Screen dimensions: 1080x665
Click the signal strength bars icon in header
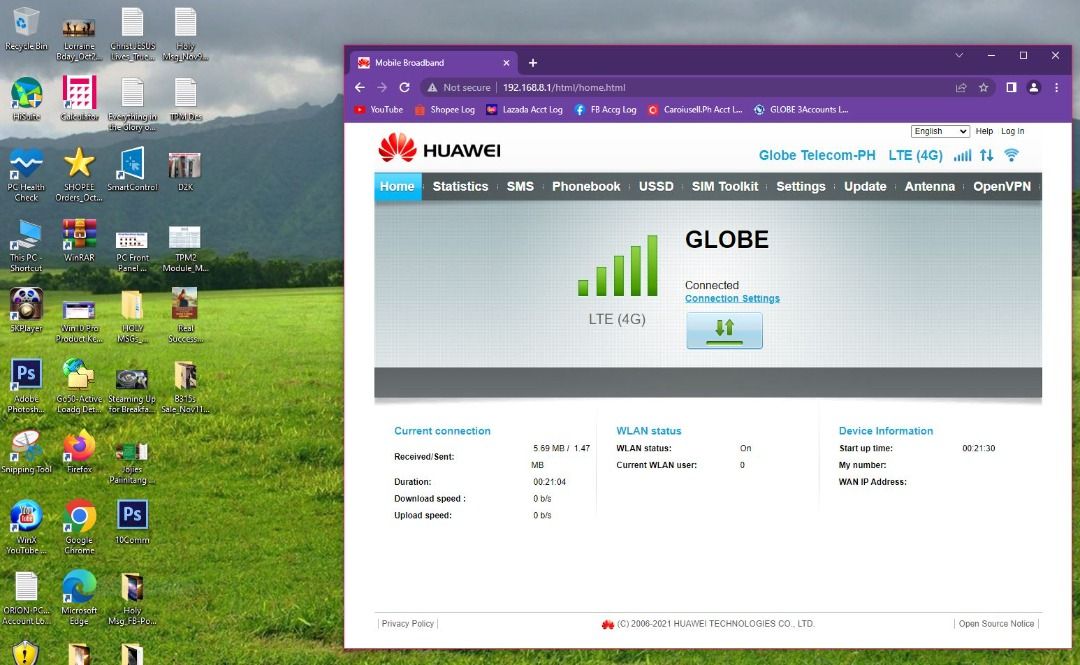coord(962,155)
